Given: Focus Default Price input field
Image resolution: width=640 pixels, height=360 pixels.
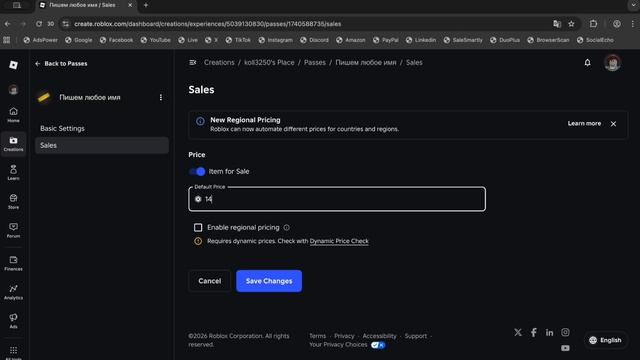Looking at the screenshot, I should (337, 199).
